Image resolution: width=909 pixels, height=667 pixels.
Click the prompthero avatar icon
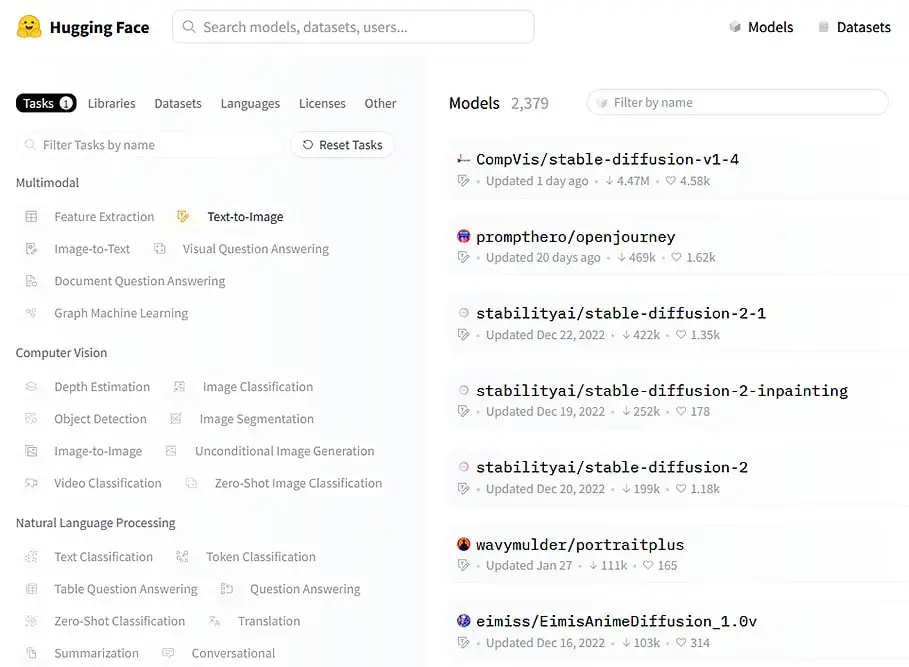464,236
